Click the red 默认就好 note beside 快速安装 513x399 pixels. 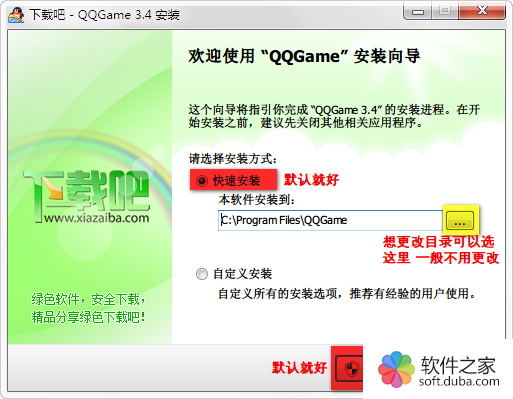(311, 180)
